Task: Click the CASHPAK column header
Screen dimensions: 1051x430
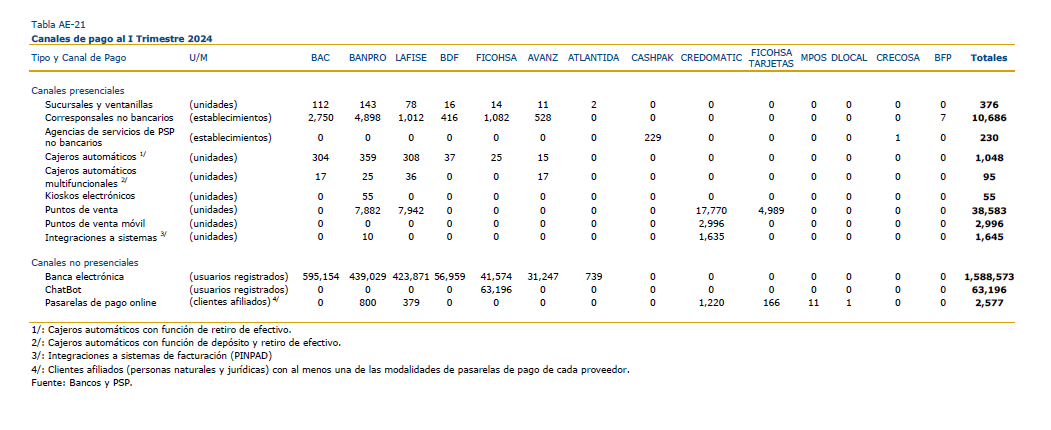Action: click(x=652, y=58)
